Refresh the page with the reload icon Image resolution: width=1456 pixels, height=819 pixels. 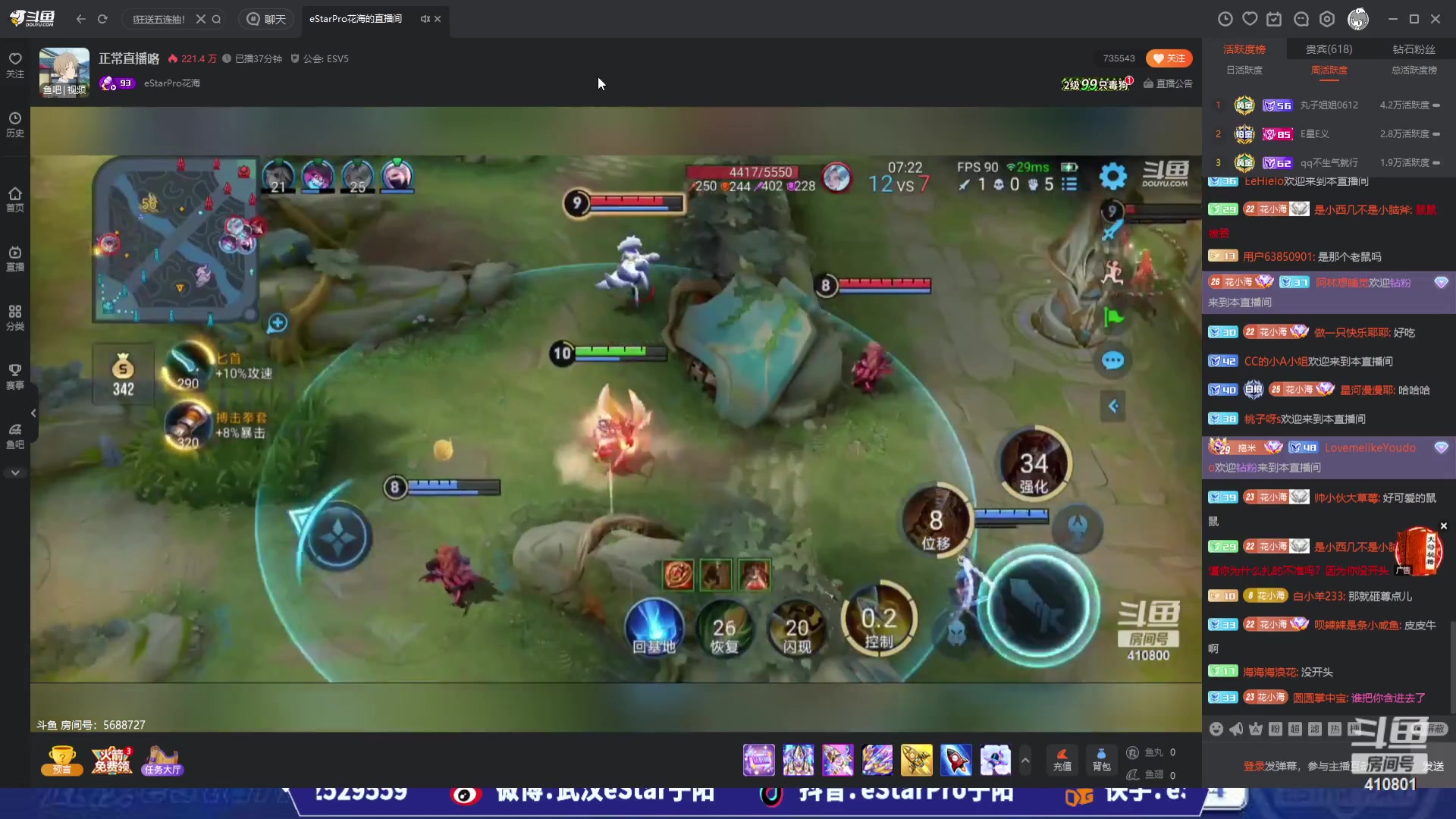[102, 19]
